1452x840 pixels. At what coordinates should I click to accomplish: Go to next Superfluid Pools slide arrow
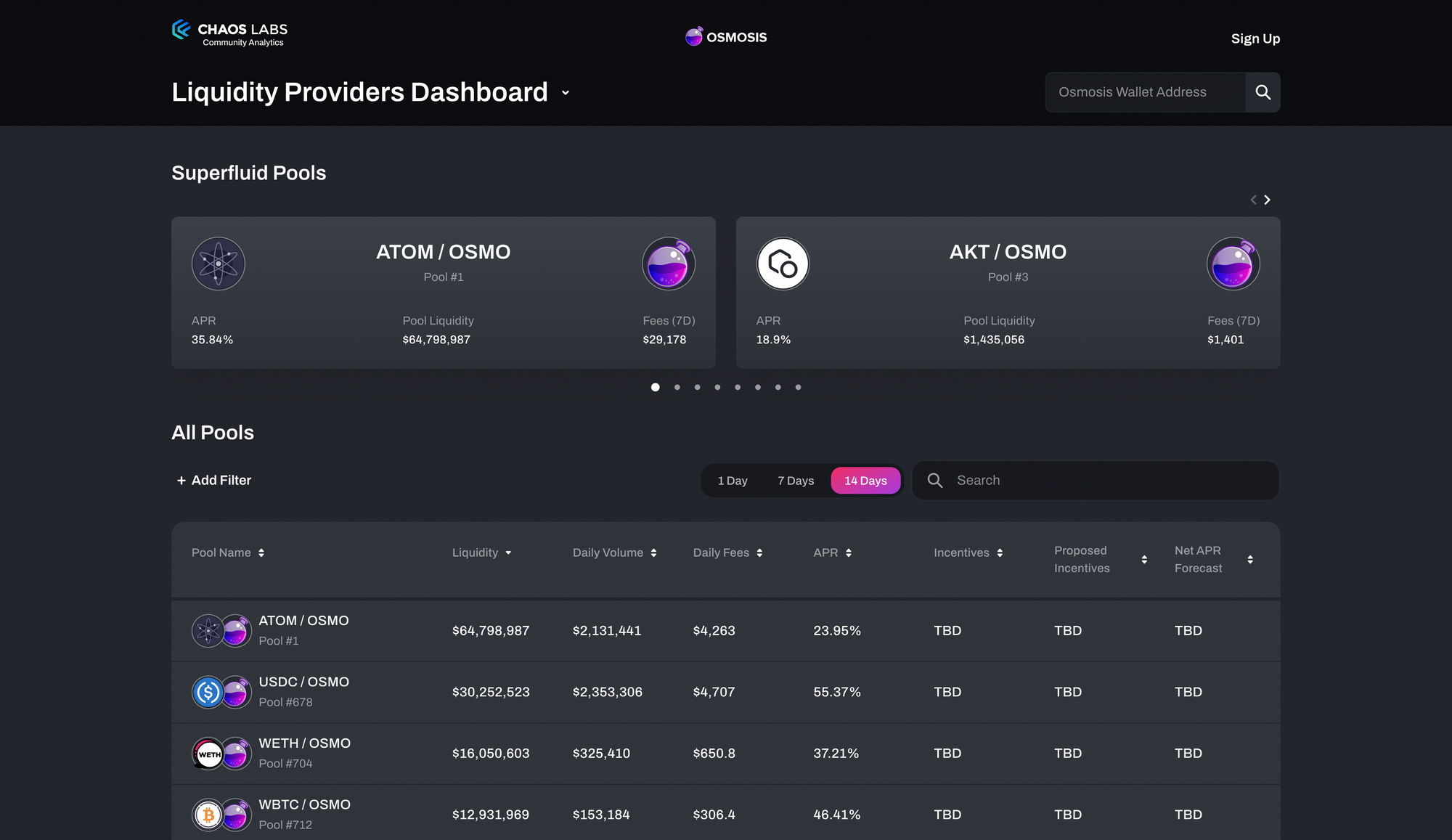tap(1268, 200)
